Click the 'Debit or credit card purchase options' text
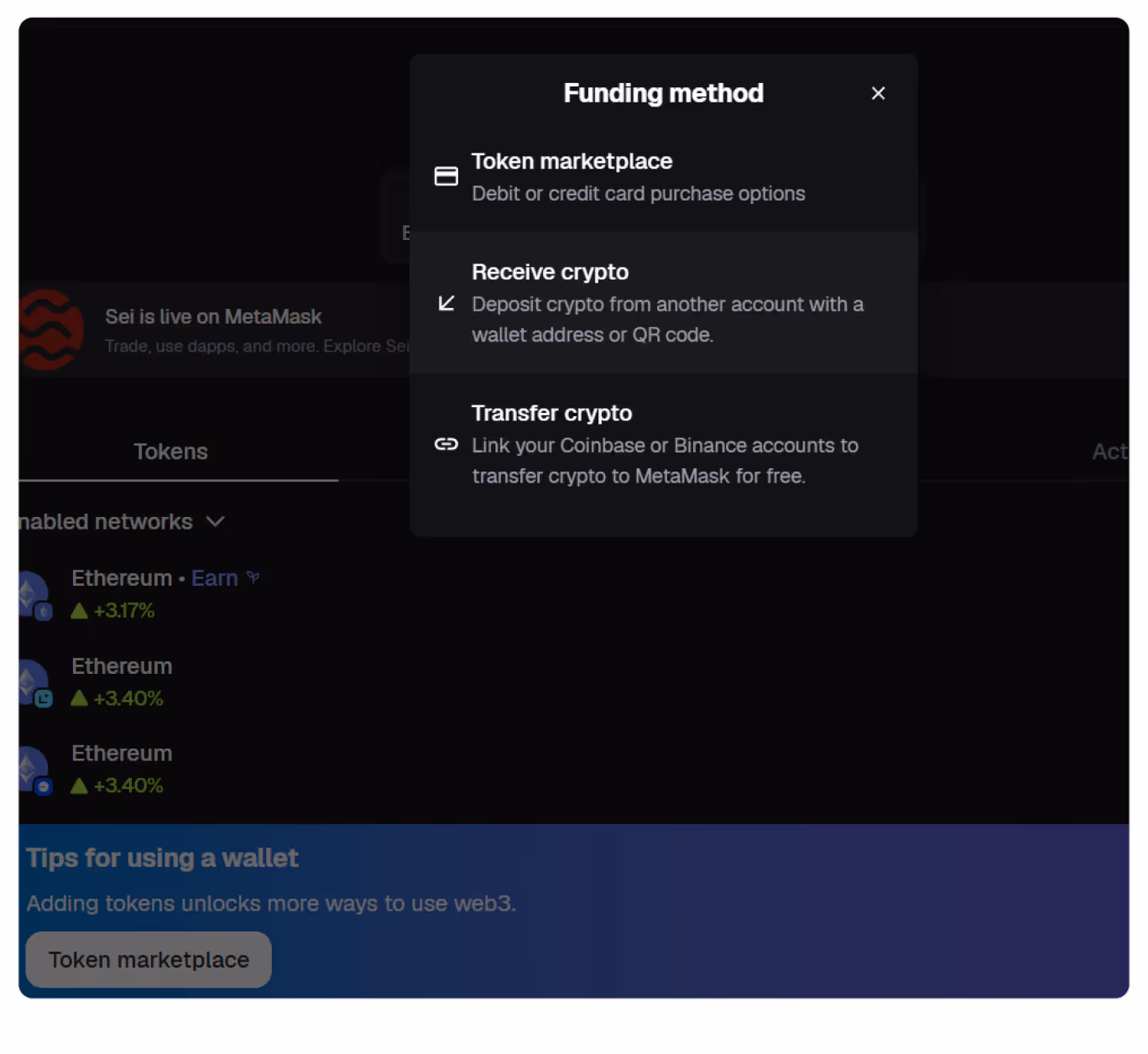Viewport: 1148px width, 1054px height. 638,194
